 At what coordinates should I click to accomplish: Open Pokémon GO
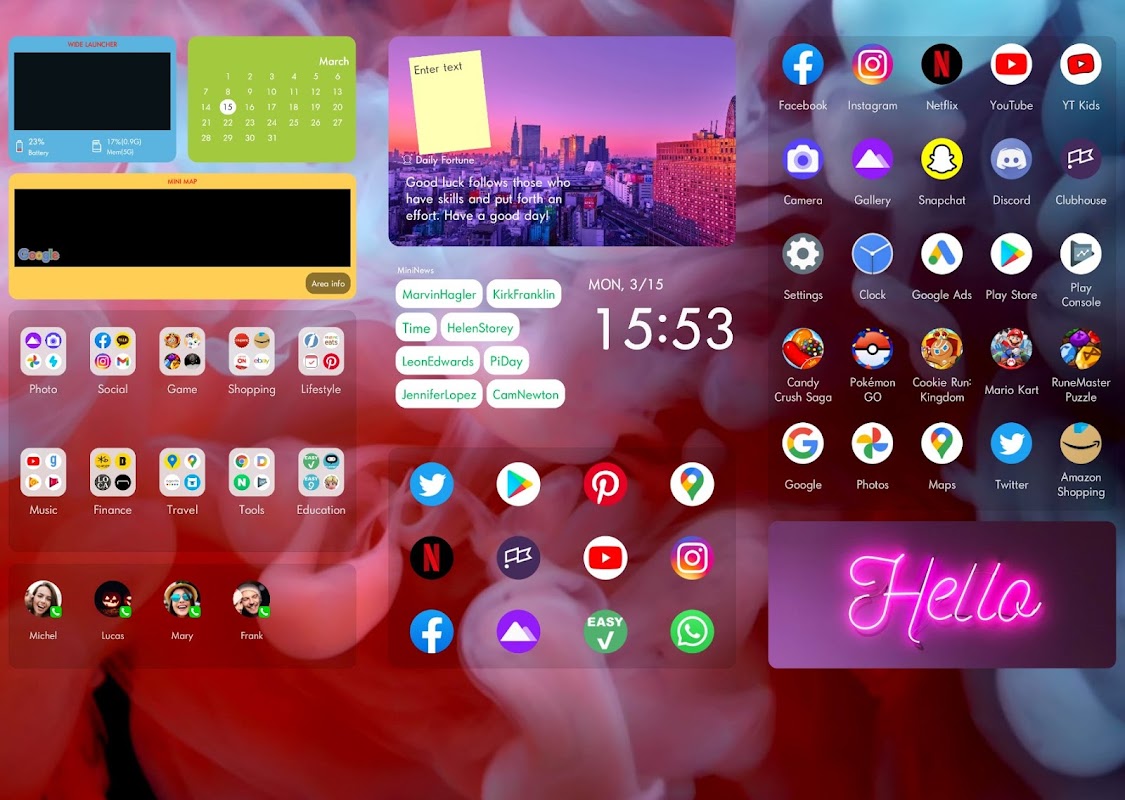[872, 349]
